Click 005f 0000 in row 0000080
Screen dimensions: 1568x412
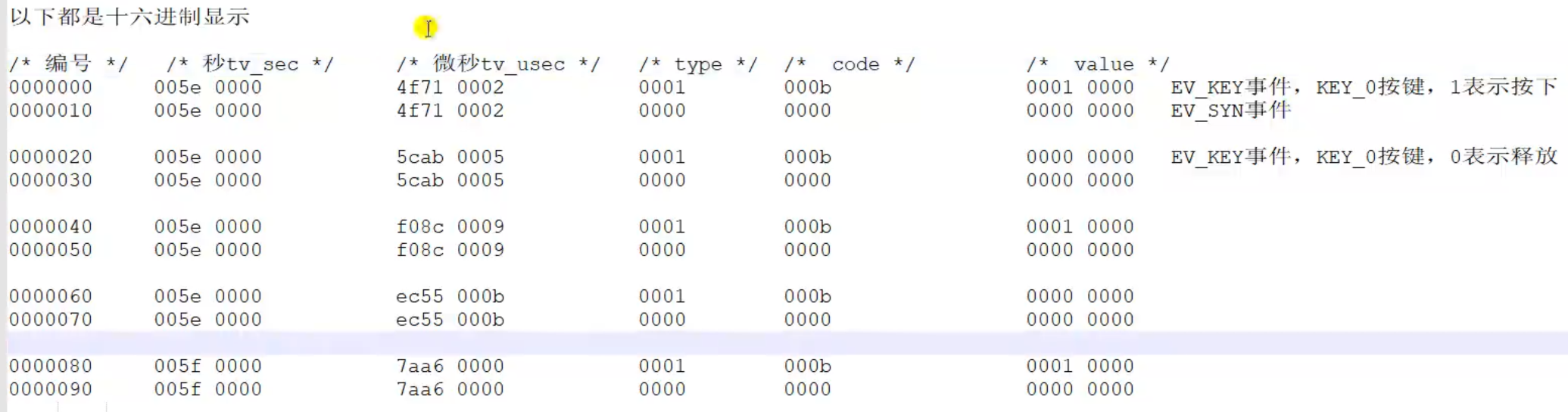click(x=207, y=366)
